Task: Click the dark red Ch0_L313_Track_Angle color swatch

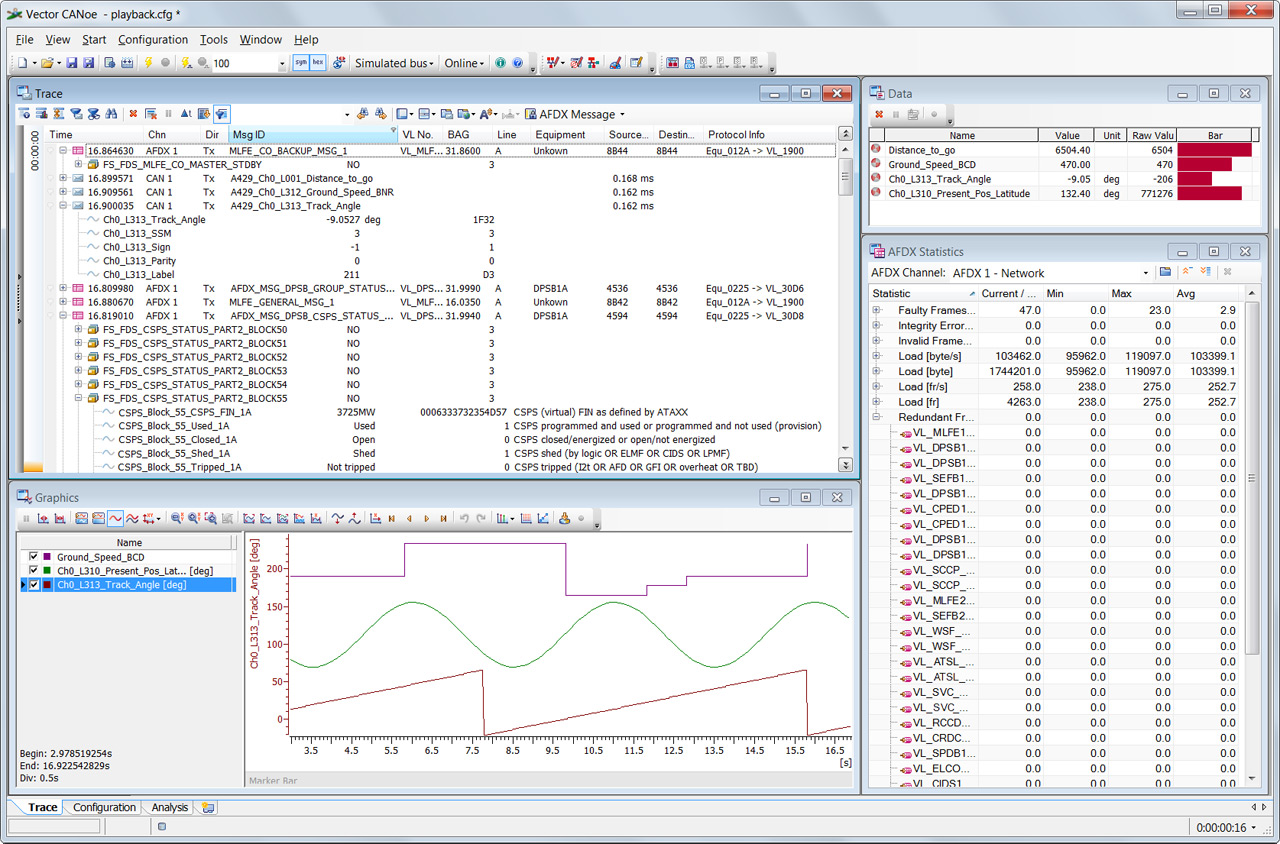Action: point(47,585)
